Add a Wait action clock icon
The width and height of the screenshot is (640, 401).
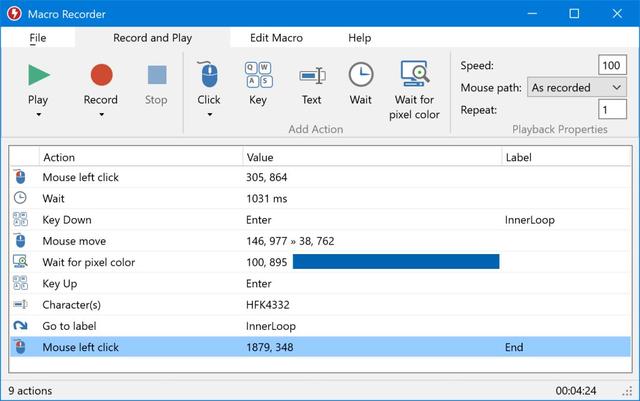(x=361, y=75)
